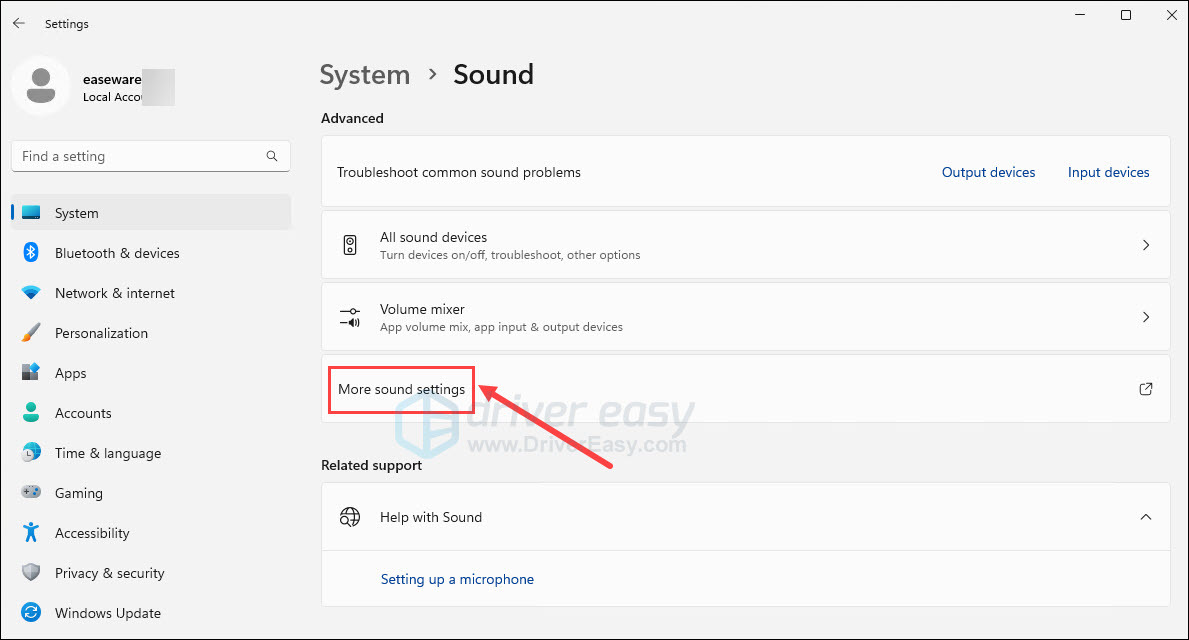Open More sound settings via external link icon
The height and width of the screenshot is (640, 1189).
(x=1145, y=389)
